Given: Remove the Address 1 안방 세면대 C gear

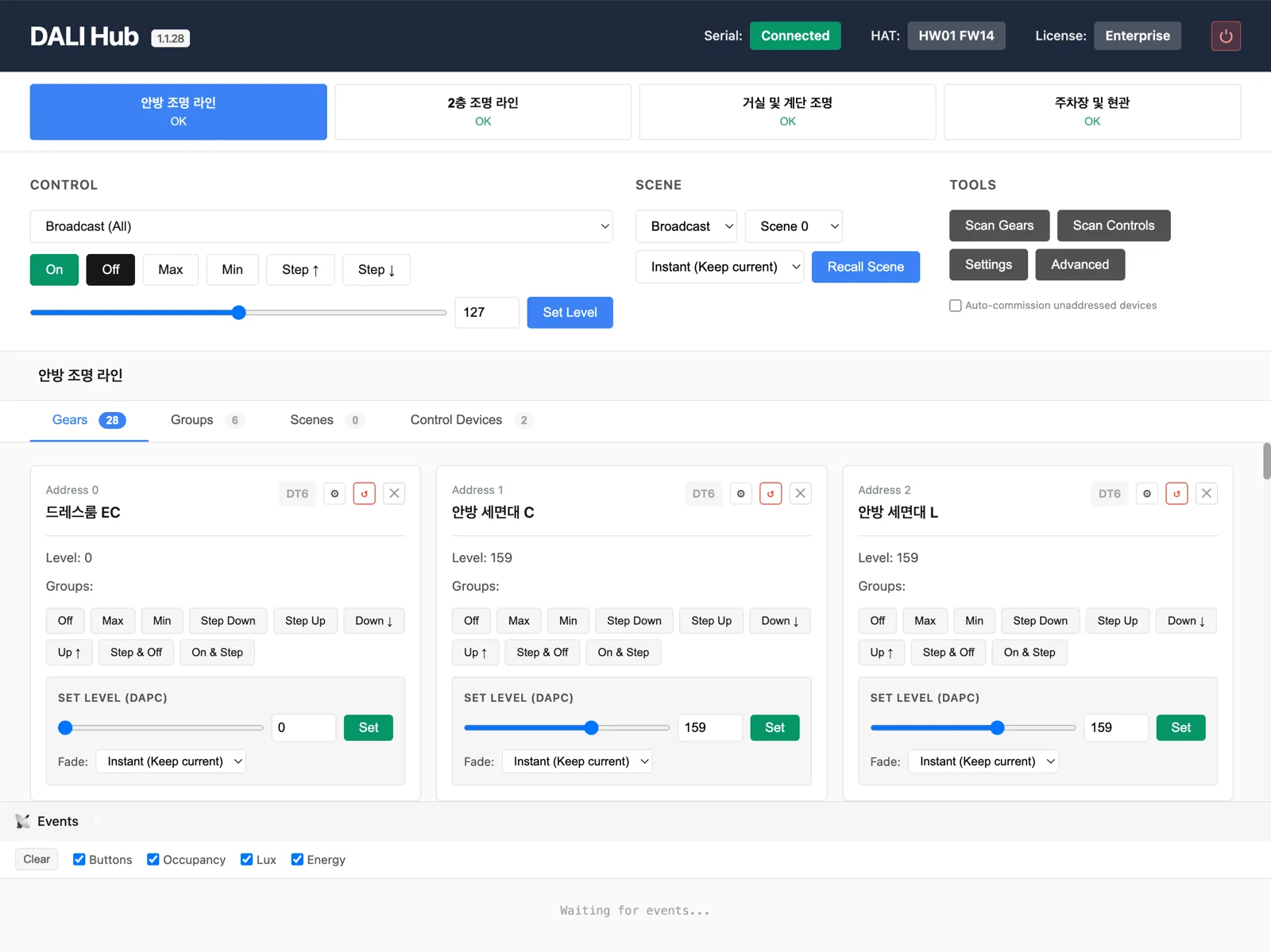Looking at the screenshot, I should click(x=801, y=493).
